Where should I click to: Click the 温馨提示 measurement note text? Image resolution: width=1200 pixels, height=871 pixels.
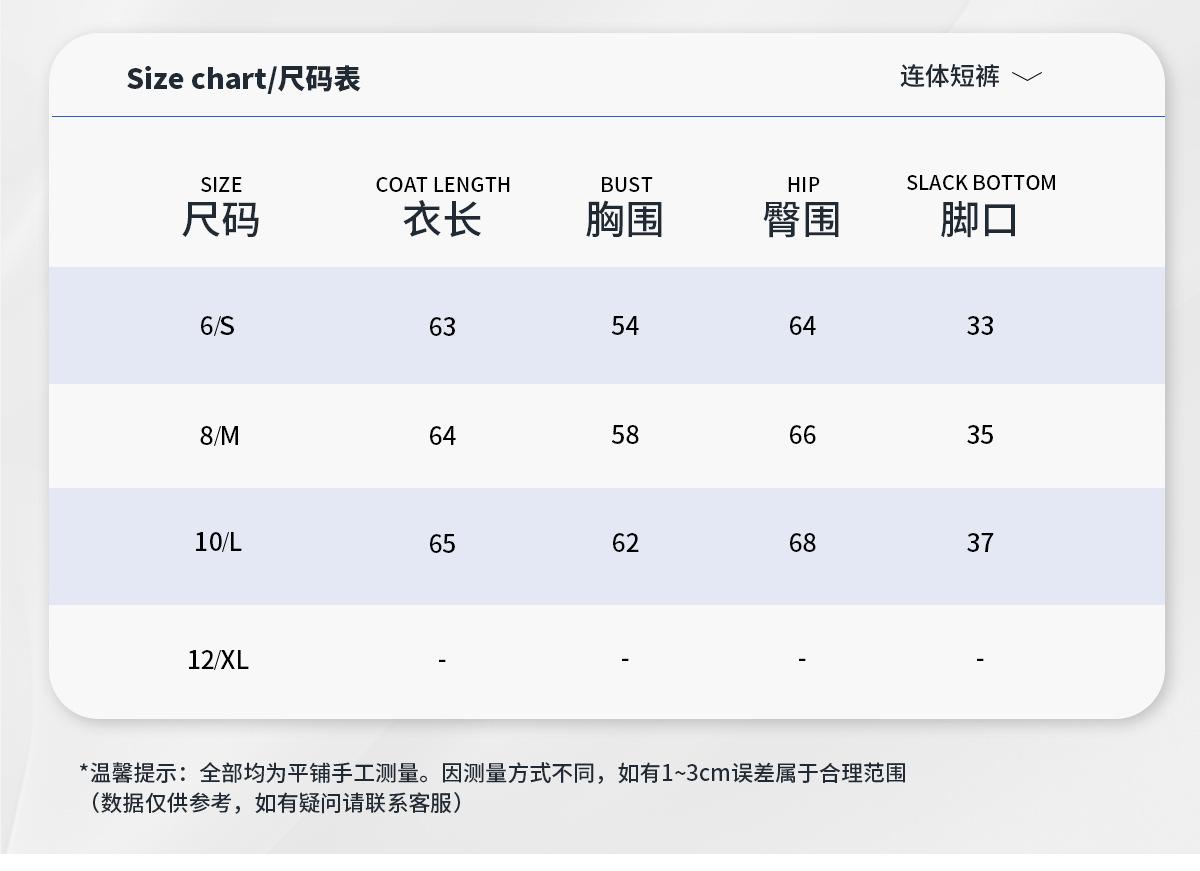tap(493, 773)
